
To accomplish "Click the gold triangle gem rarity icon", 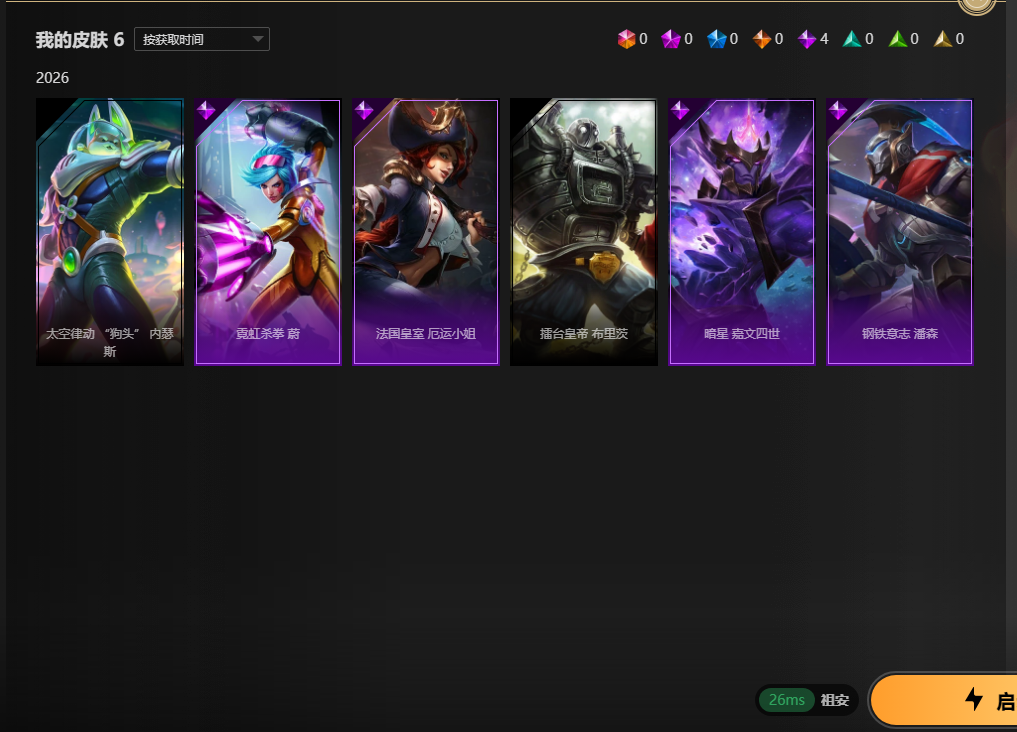I will [942, 40].
